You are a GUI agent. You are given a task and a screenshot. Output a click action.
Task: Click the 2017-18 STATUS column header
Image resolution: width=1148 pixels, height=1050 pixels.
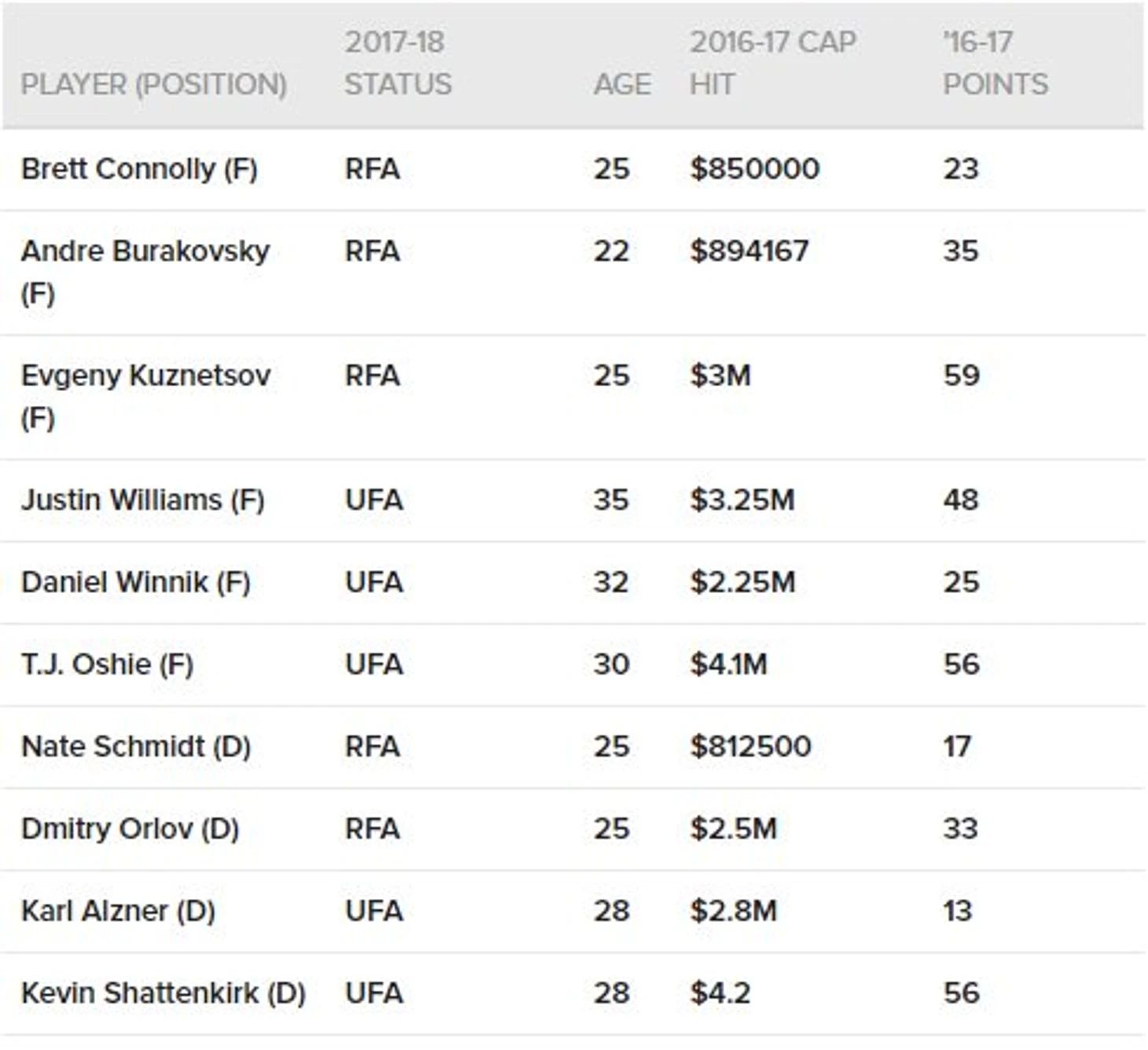click(x=398, y=63)
